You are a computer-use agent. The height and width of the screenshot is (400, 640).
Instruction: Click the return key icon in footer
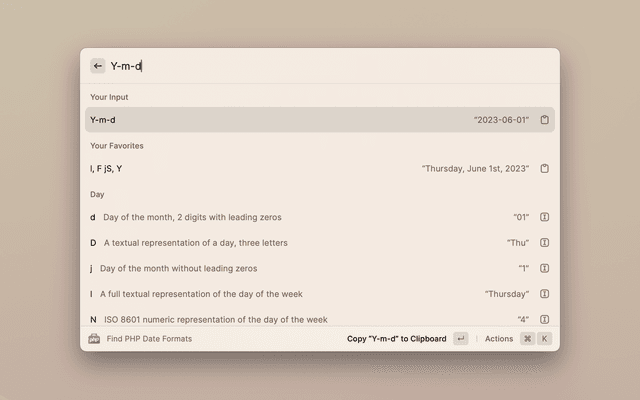[460, 339]
